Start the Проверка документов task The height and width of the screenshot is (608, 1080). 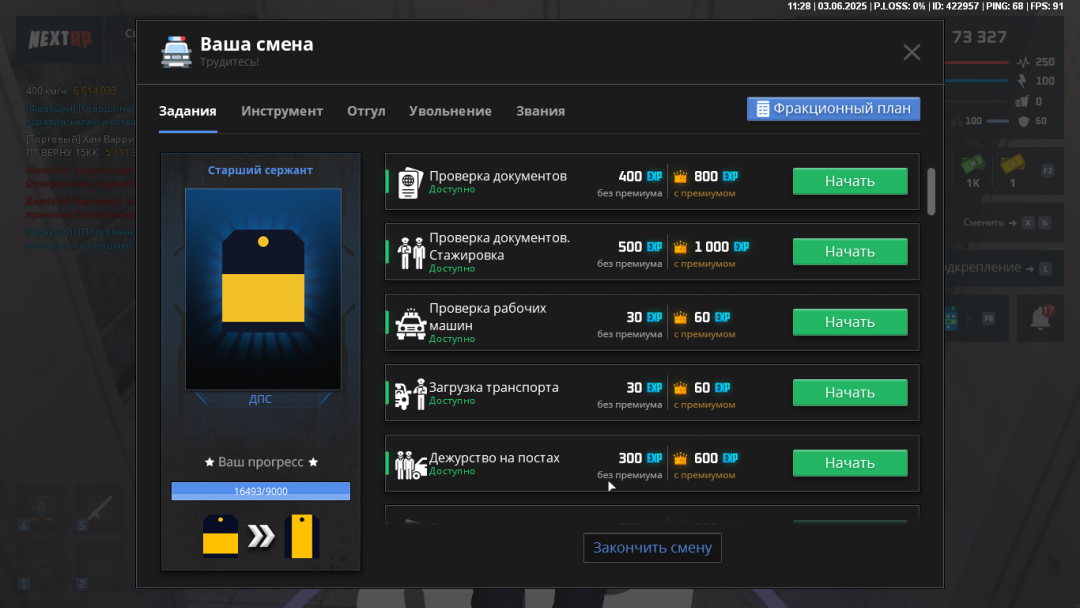coord(849,181)
